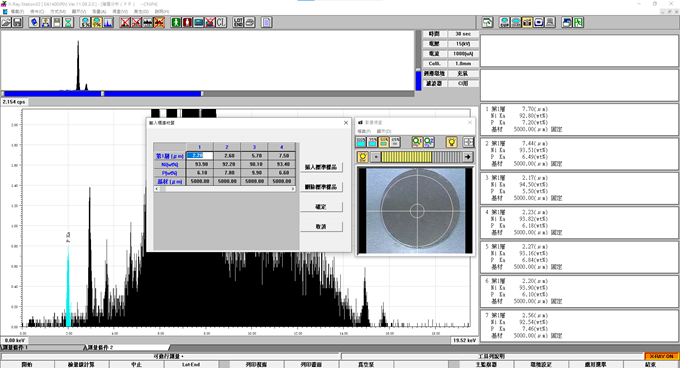Click the 取消 cancel button in dialog
680x368 pixels.
tap(321, 227)
